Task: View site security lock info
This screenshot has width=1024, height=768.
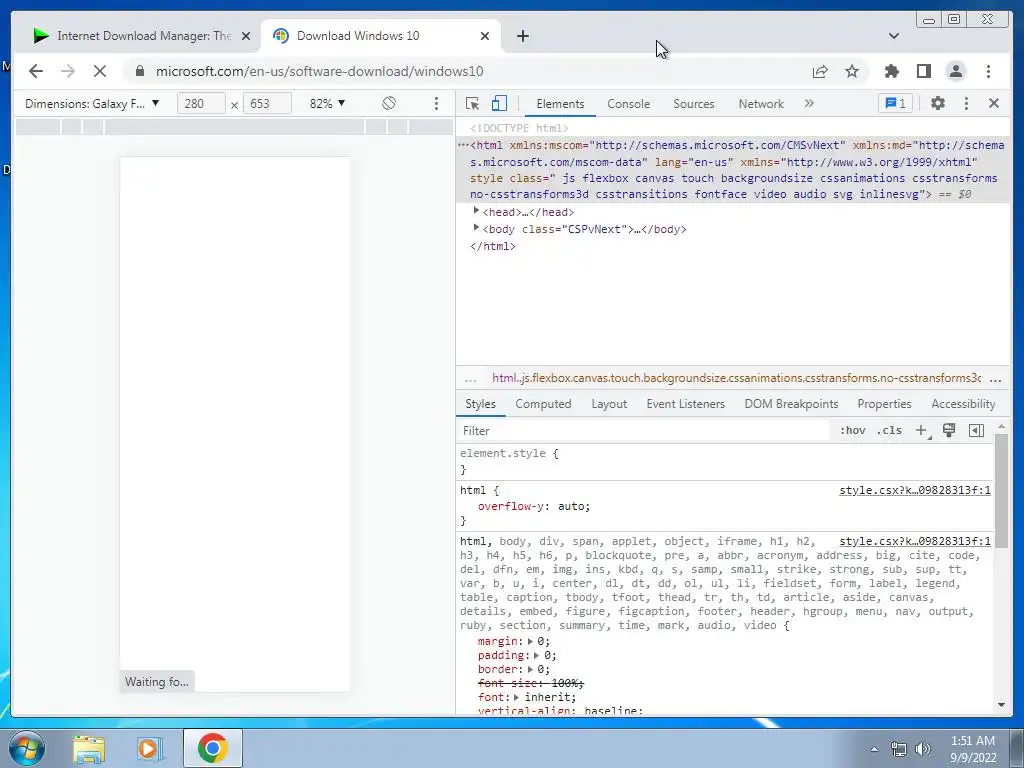Action: point(140,71)
